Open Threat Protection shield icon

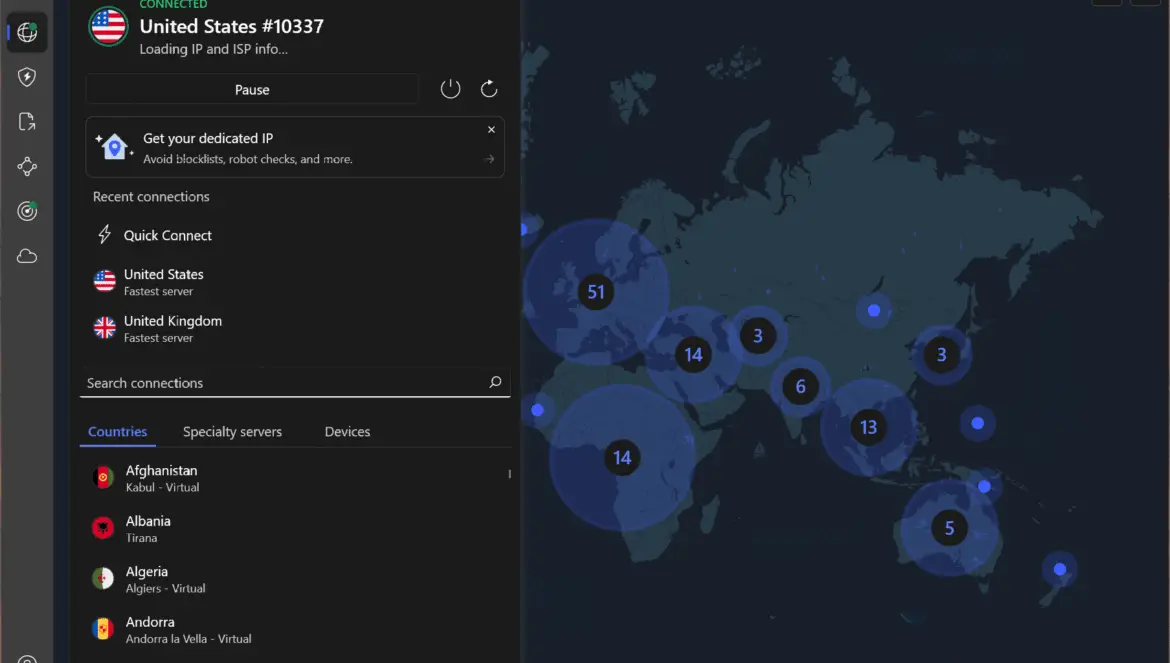tap(27, 77)
